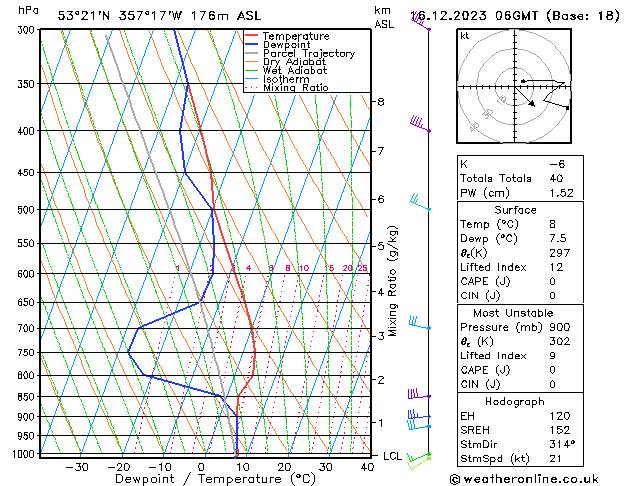Click the purple wind barb at 400 hPa
Viewport: 629px width, 486px height.
420,124
